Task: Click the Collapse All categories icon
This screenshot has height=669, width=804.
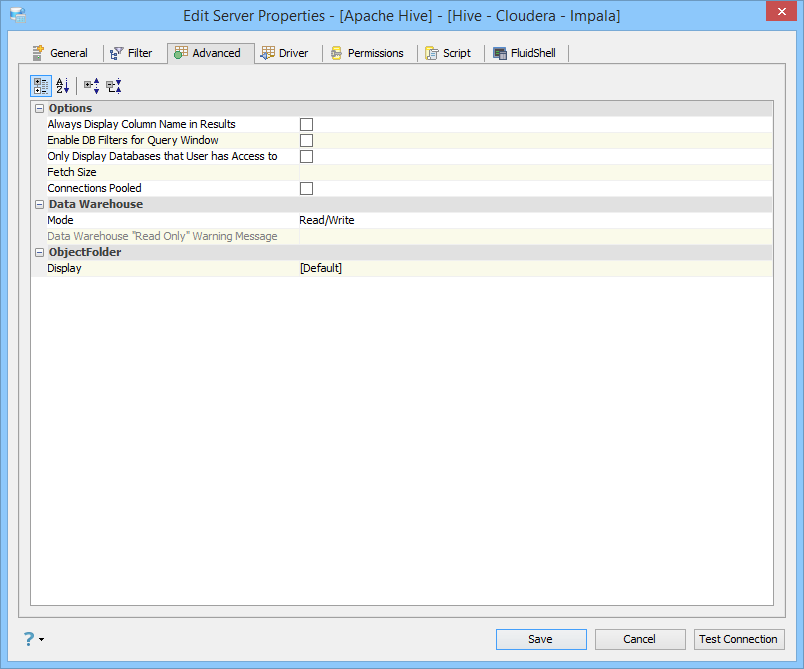Action: [114, 86]
